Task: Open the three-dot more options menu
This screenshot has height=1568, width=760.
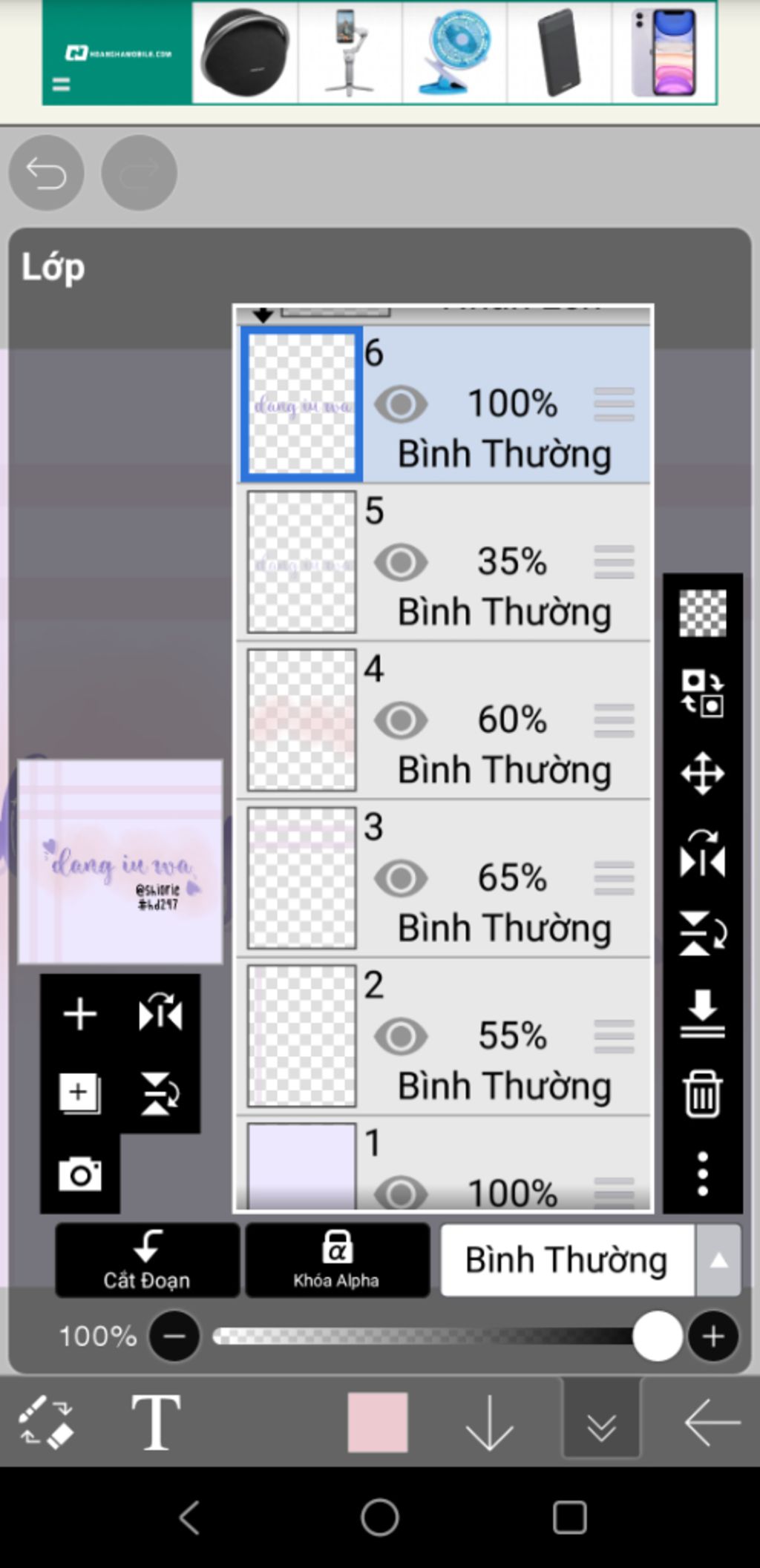Action: tap(702, 1173)
